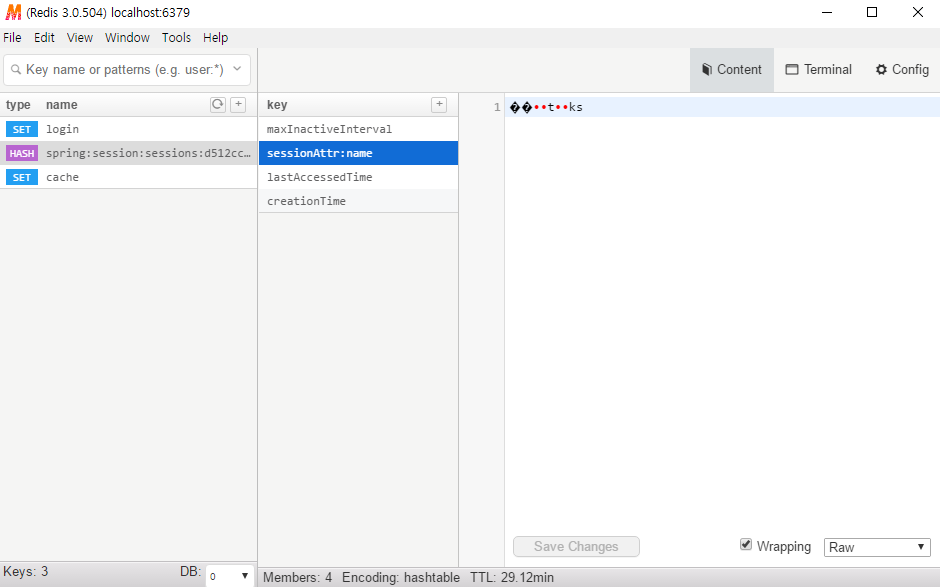Open the File menu
The height and width of the screenshot is (587, 940).
click(12, 37)
